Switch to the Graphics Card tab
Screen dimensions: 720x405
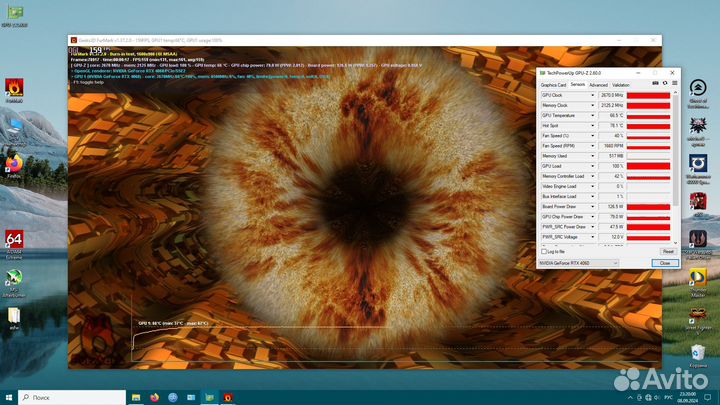pyautogui.click(x=553, y=85)
